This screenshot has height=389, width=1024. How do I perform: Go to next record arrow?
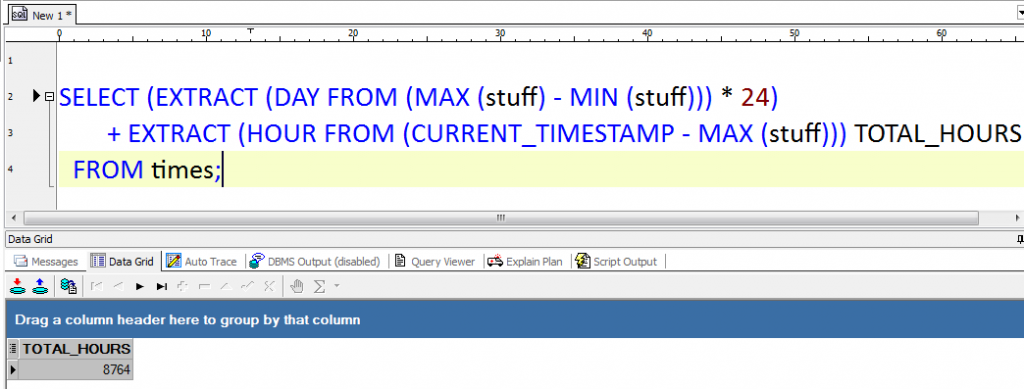(140, 286)
